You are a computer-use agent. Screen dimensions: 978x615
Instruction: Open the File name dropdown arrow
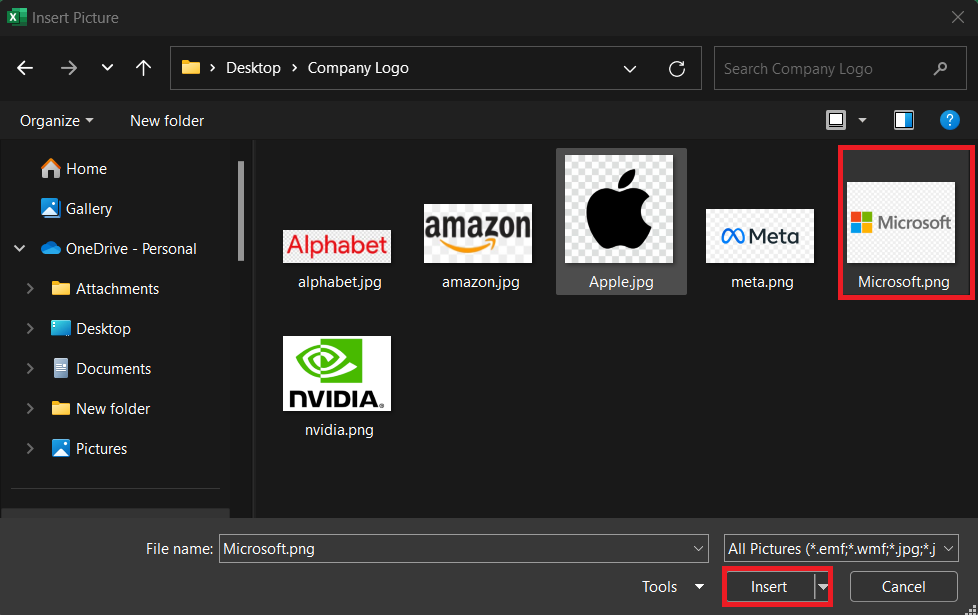[698, 549]
